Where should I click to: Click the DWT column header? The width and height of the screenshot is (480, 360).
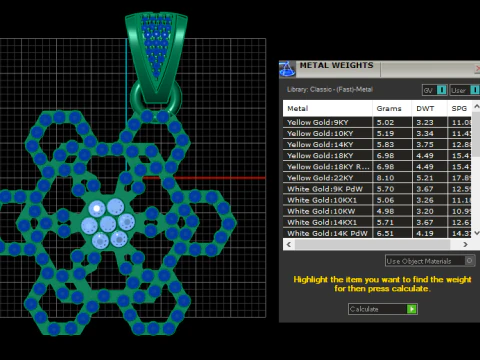[x=429, y=108]
